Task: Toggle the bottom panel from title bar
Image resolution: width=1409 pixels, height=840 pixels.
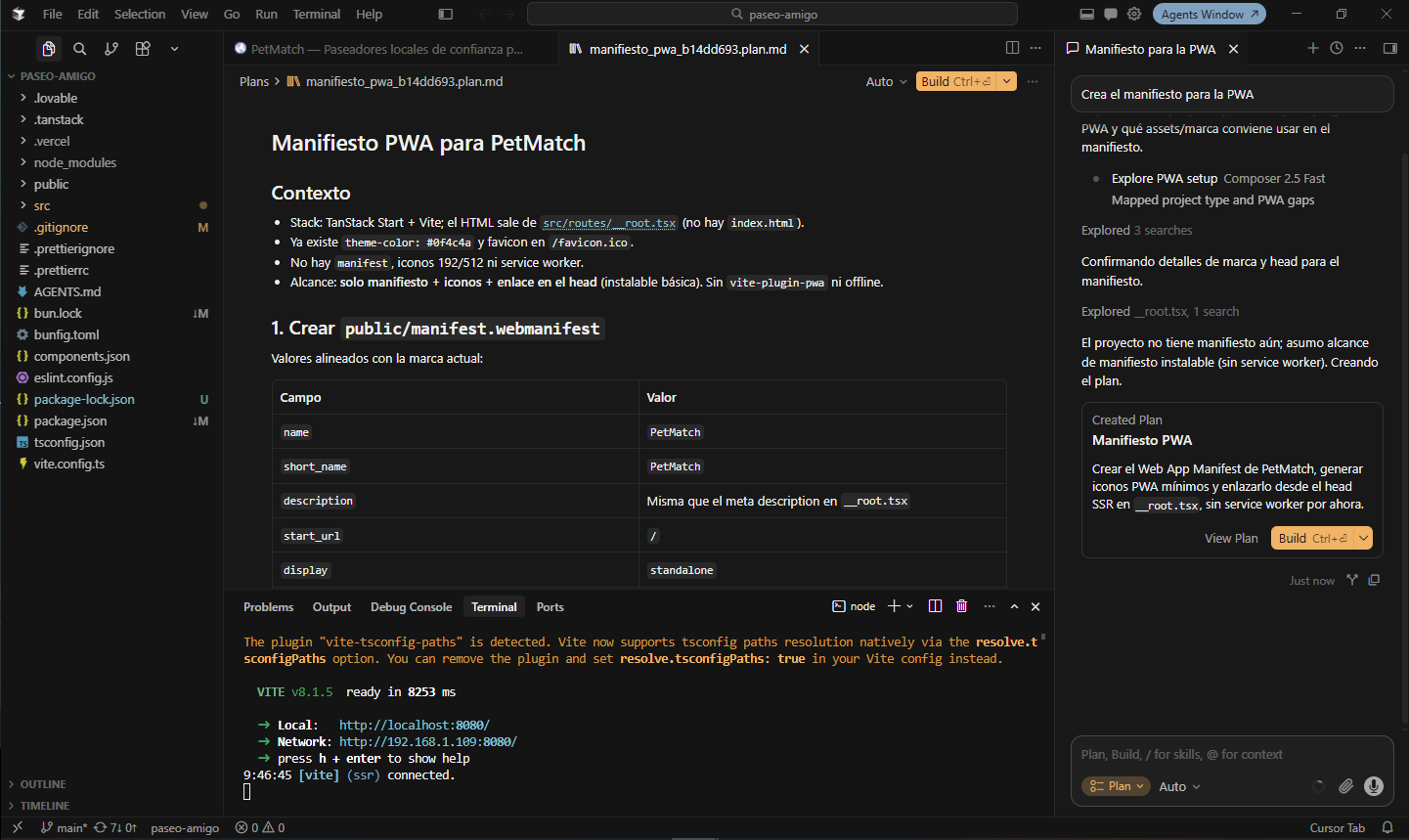Action: (x=1087, y=14)
